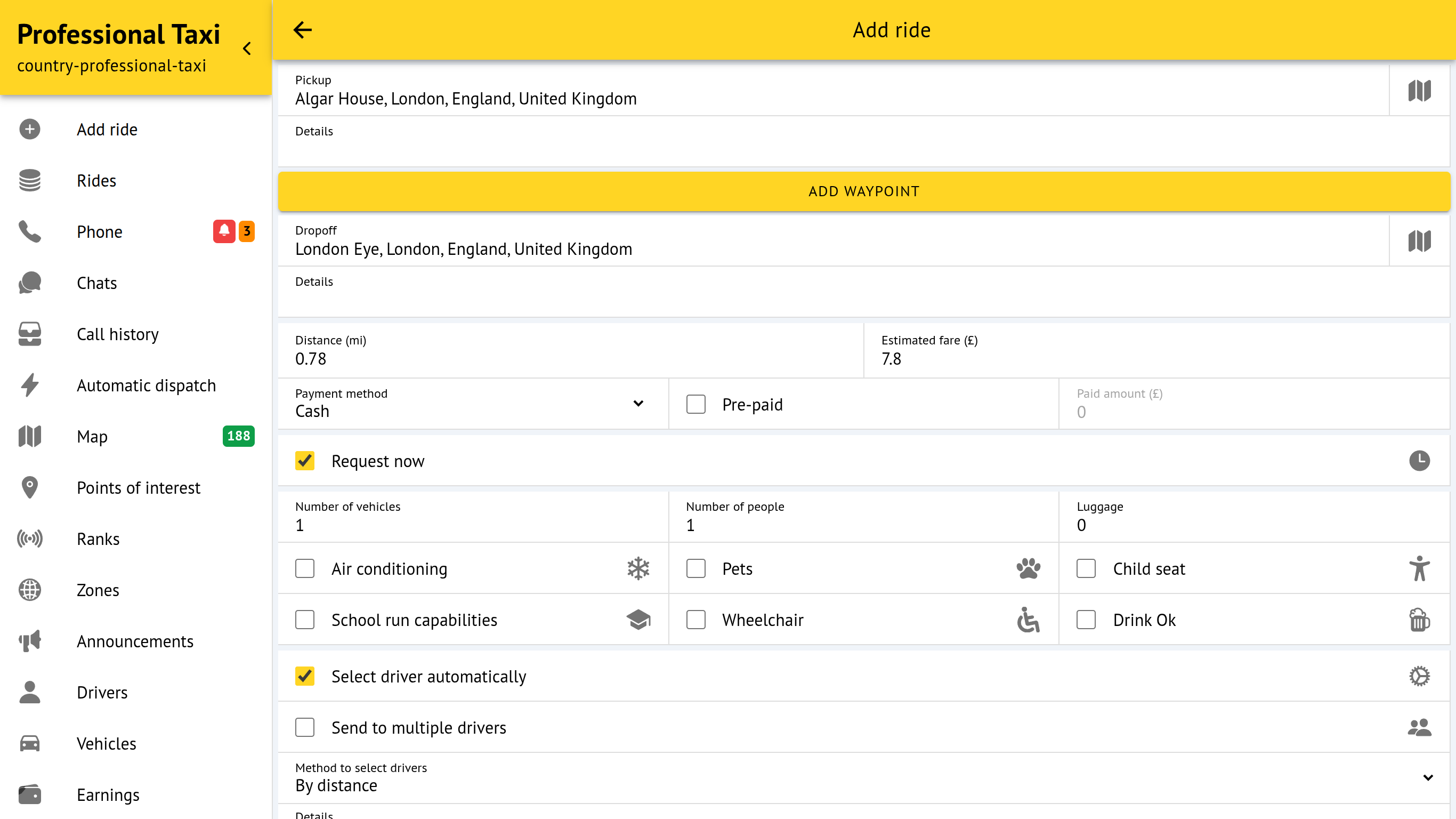Click the multiple drivers people icon
The height and width of the screenshot is (819, 1456).
coord(1419,727)
